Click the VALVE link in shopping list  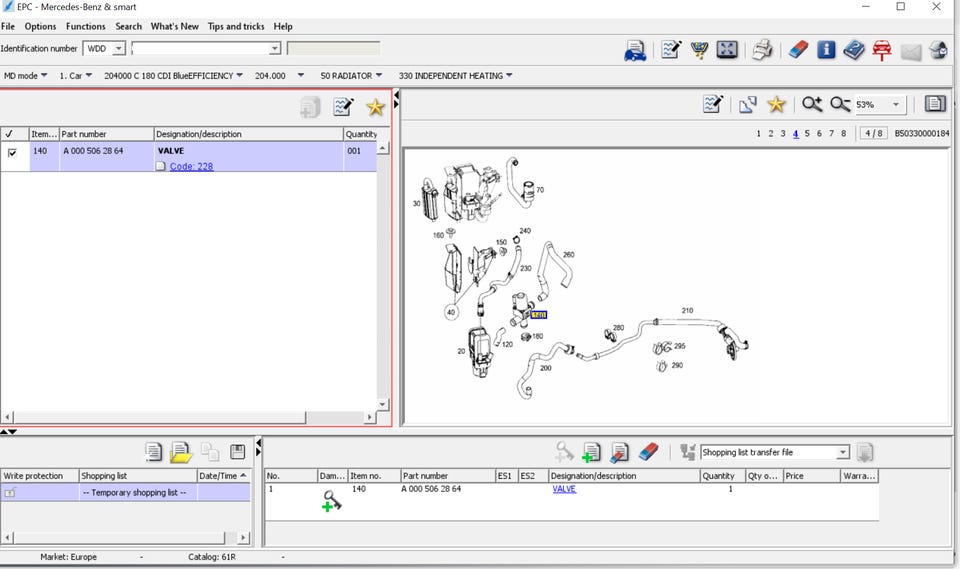click(x=564, y=489)
